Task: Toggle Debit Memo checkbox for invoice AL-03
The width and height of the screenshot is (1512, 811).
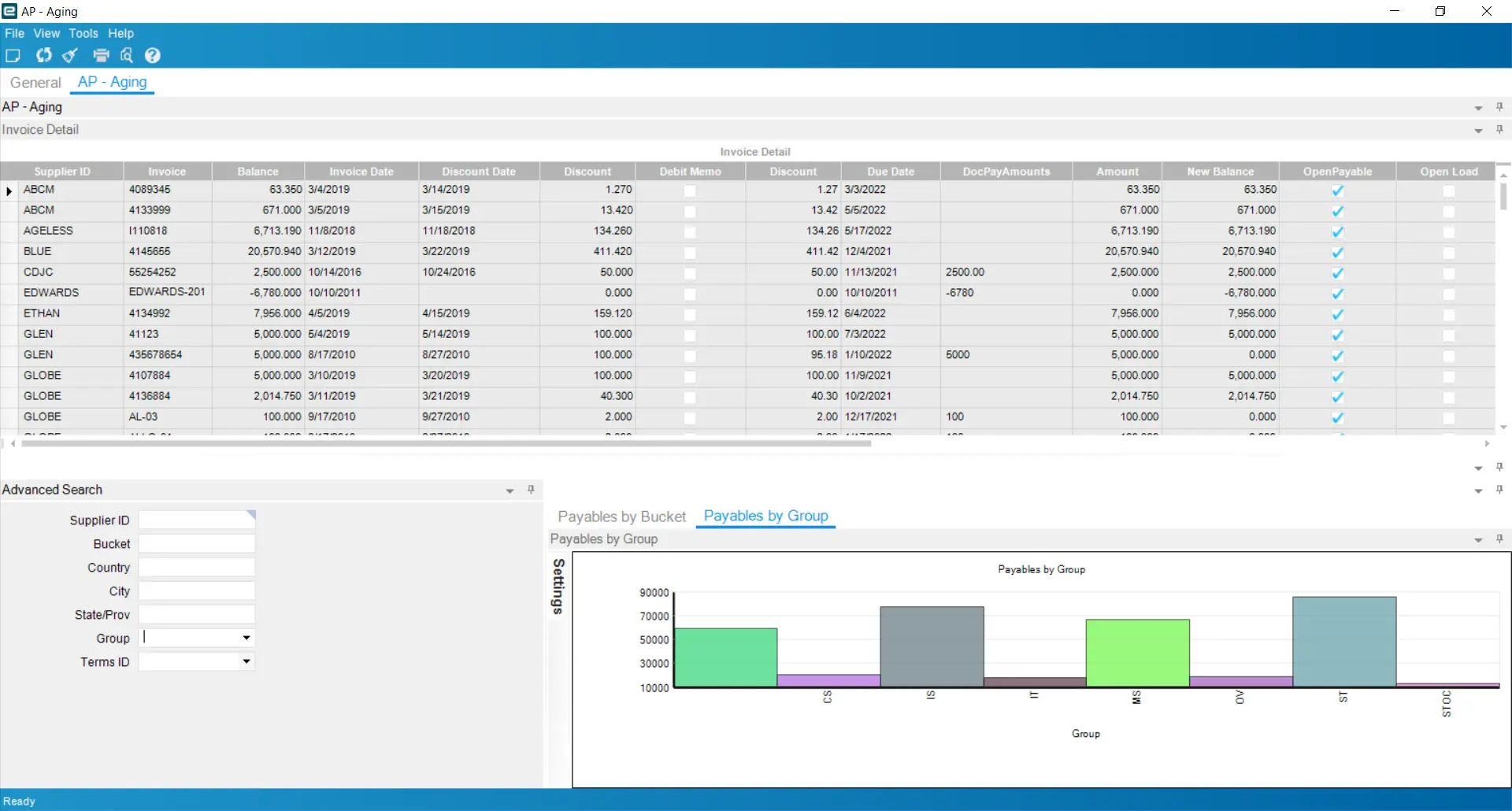Action: coord(690,417)
